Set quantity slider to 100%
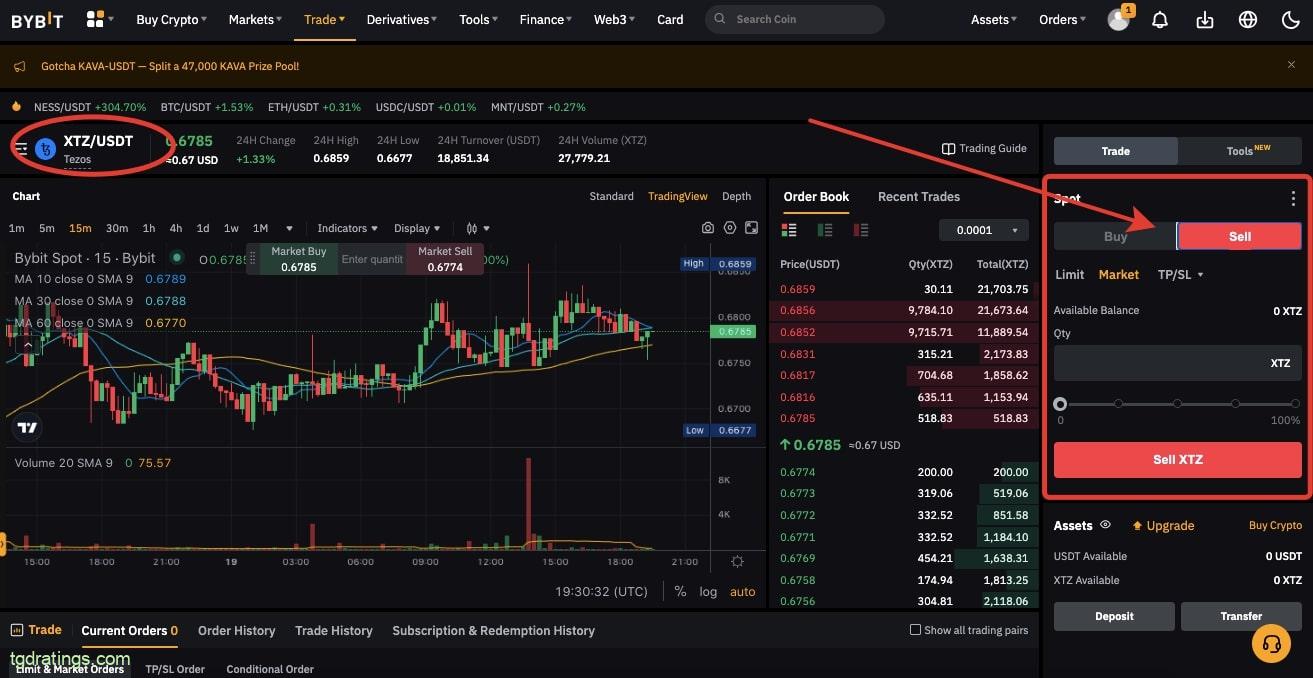 click(x=1294, y=404)
